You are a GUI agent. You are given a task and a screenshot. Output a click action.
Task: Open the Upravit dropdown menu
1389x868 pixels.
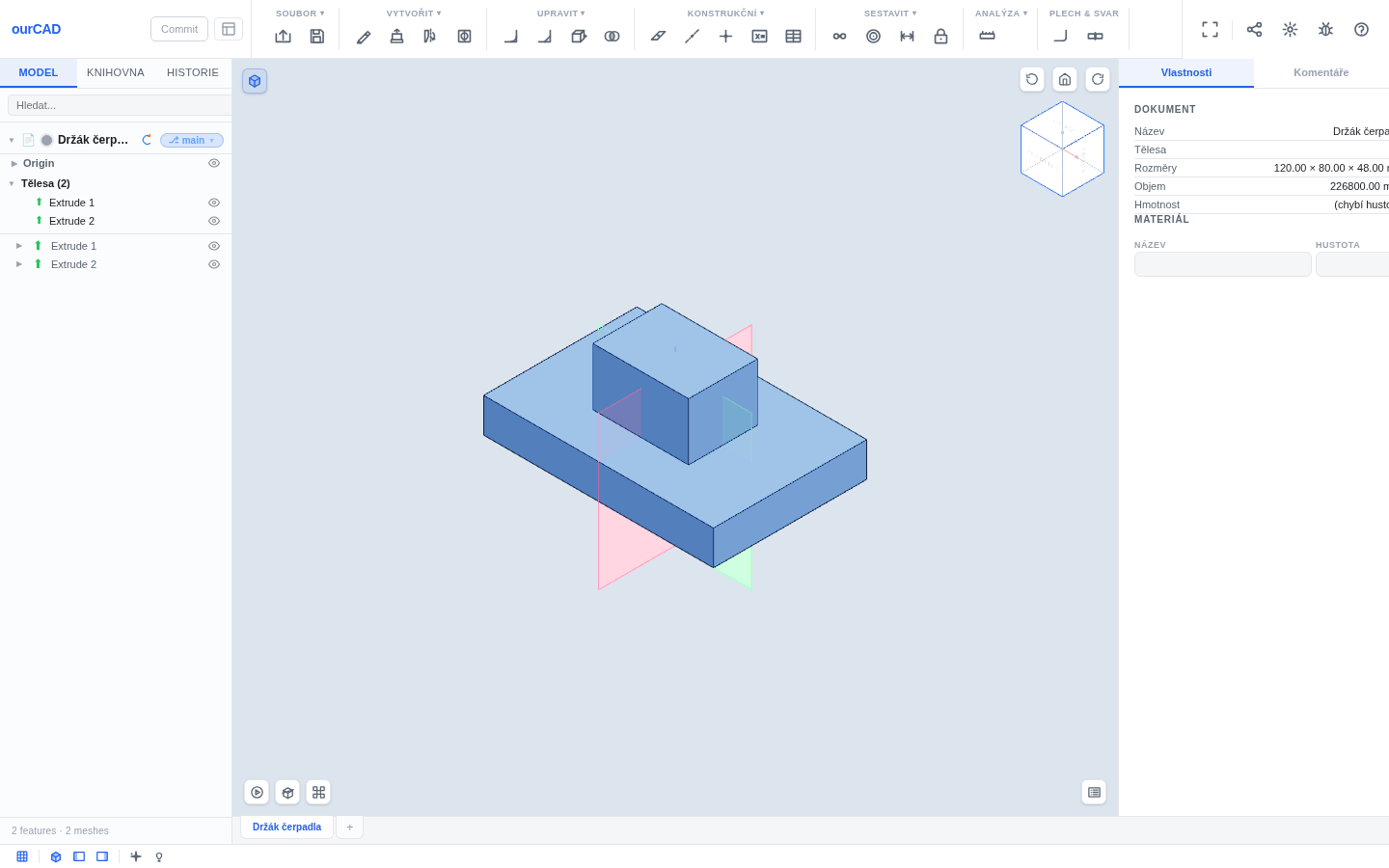[x=561, y=14]
